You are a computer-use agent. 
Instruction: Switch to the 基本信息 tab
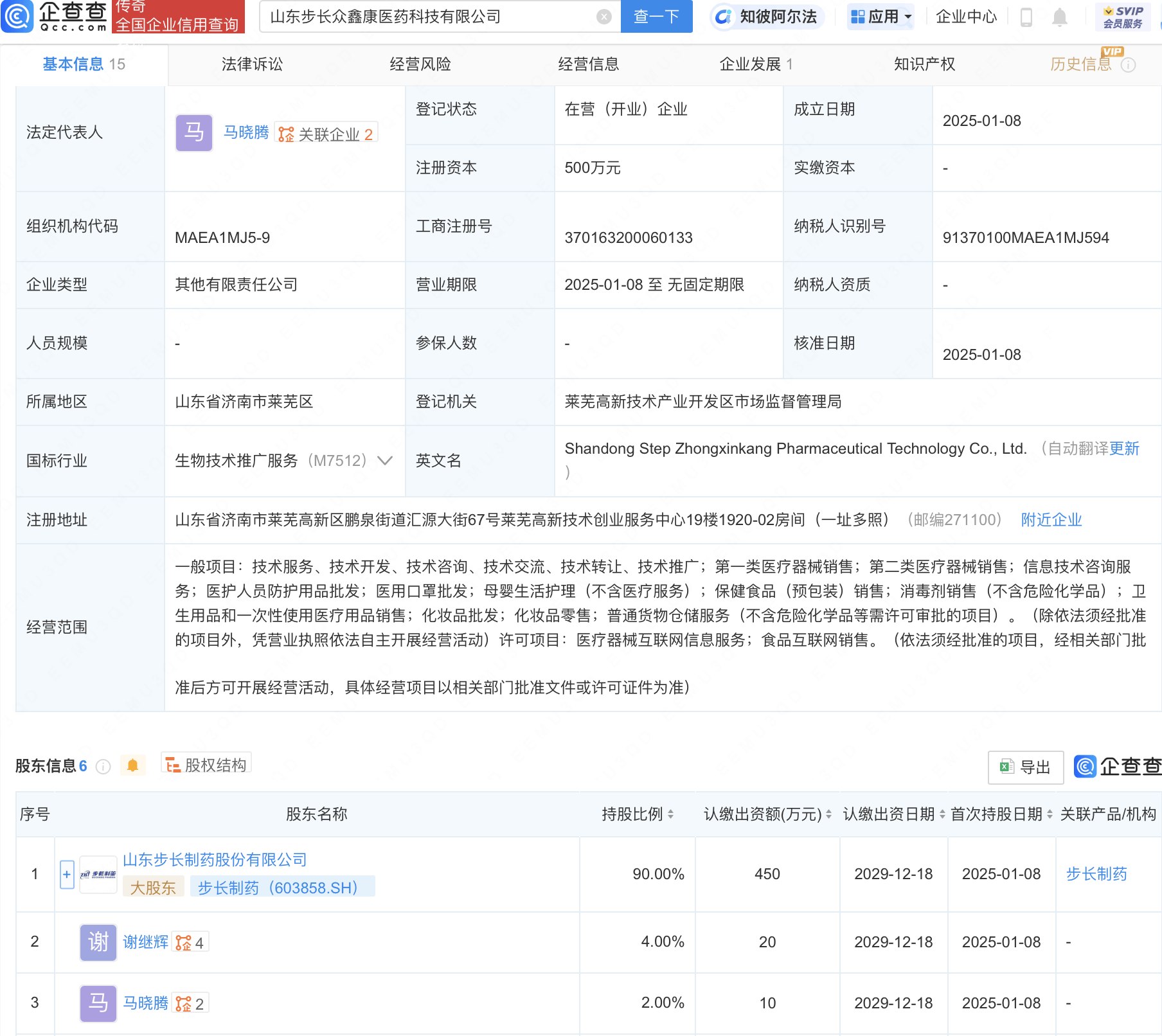coord(84,64)
